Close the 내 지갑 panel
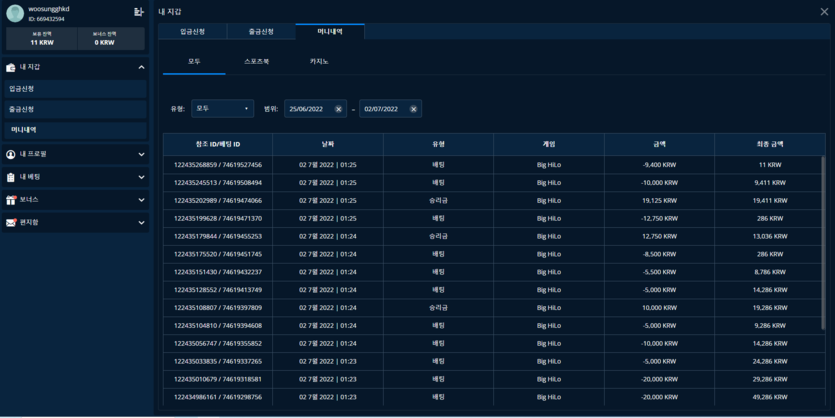This screenshot has height=418, width=835. (824, 12)
